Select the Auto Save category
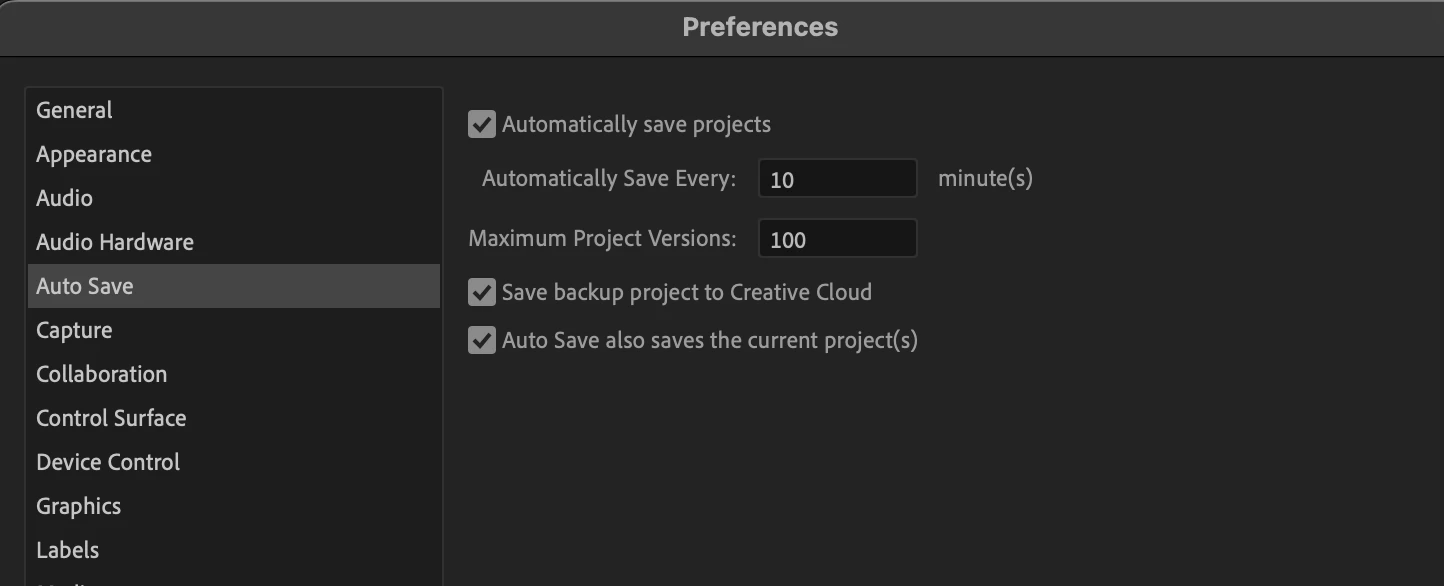Screen dimensions: 1444x586 [x=85, y=286]
